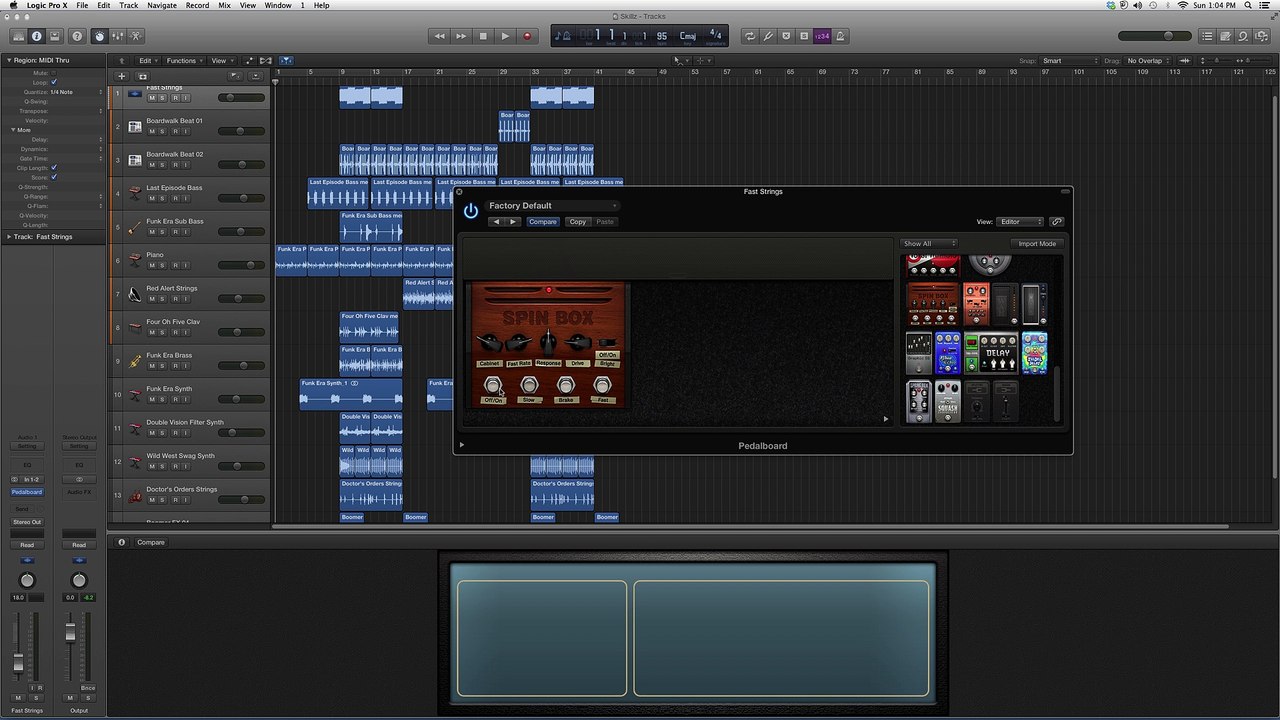
Task: Toggle the Tuner button
Action: click(x=768, y=36)
